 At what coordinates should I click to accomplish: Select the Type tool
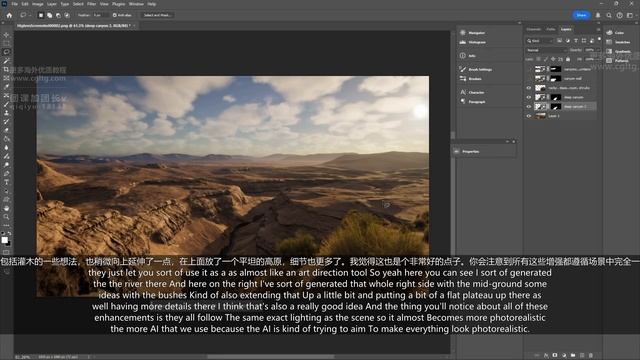click(6, 182)
